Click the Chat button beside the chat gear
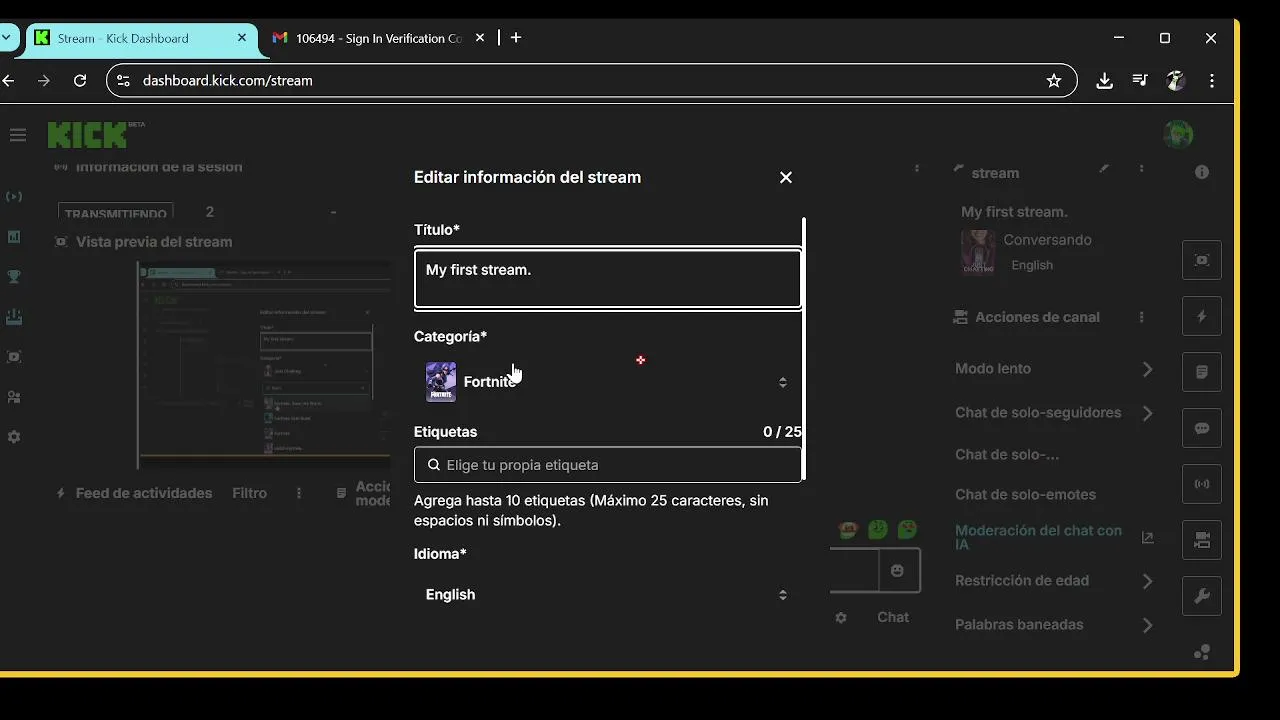The image size is (1280, 720). click(893, 617)
